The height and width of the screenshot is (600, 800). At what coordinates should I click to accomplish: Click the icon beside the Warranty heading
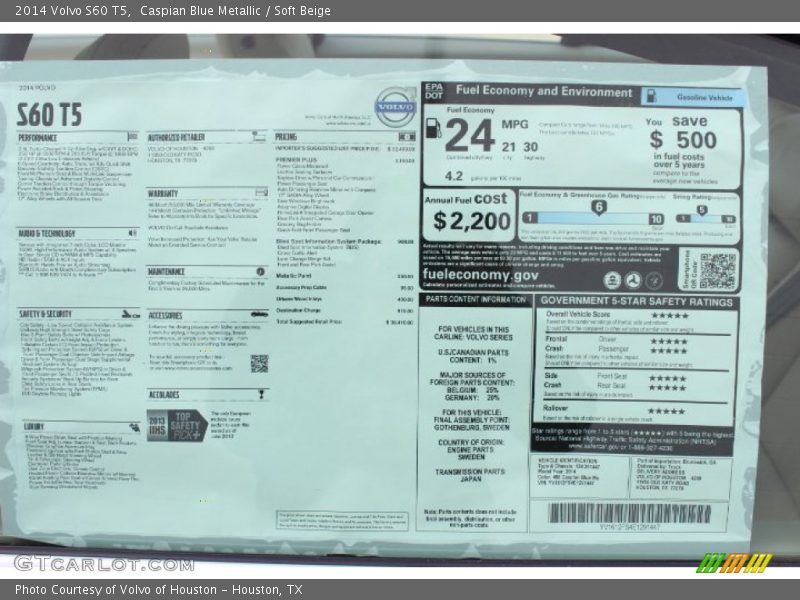(261, 192)
